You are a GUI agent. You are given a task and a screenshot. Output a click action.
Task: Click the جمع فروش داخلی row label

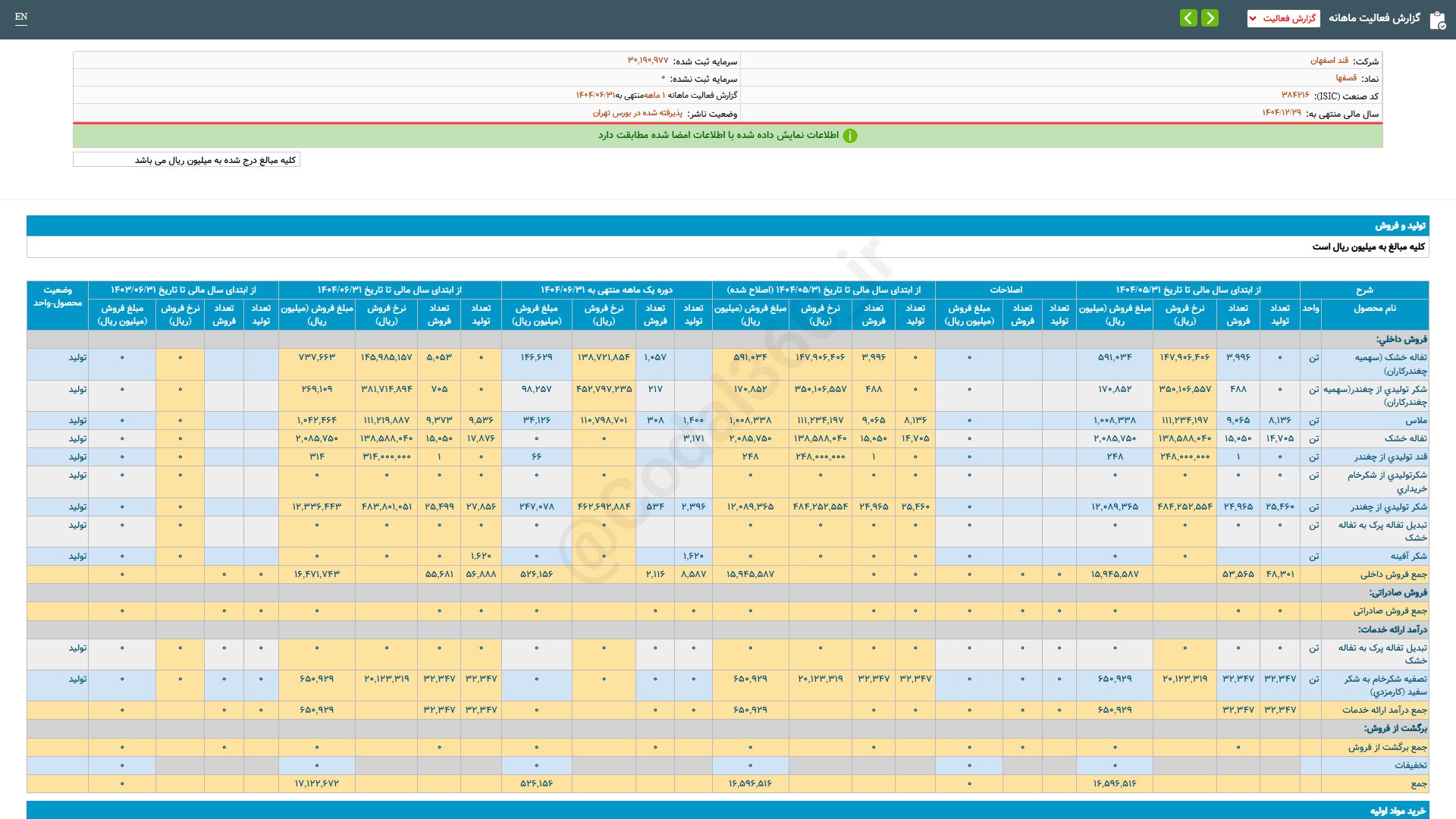click(x=1393, y=574)
